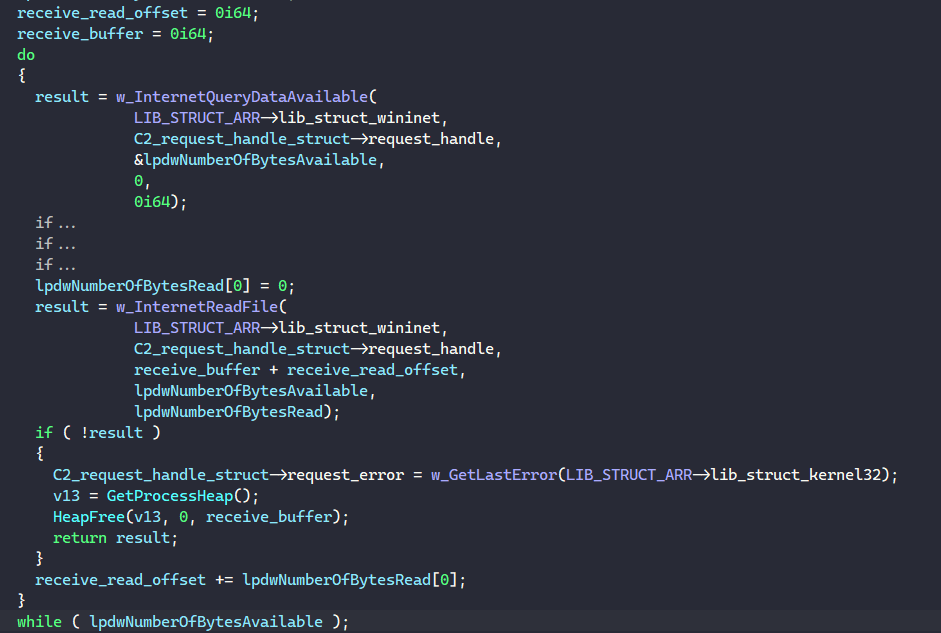Select the request_error field

tap(346, 475)
